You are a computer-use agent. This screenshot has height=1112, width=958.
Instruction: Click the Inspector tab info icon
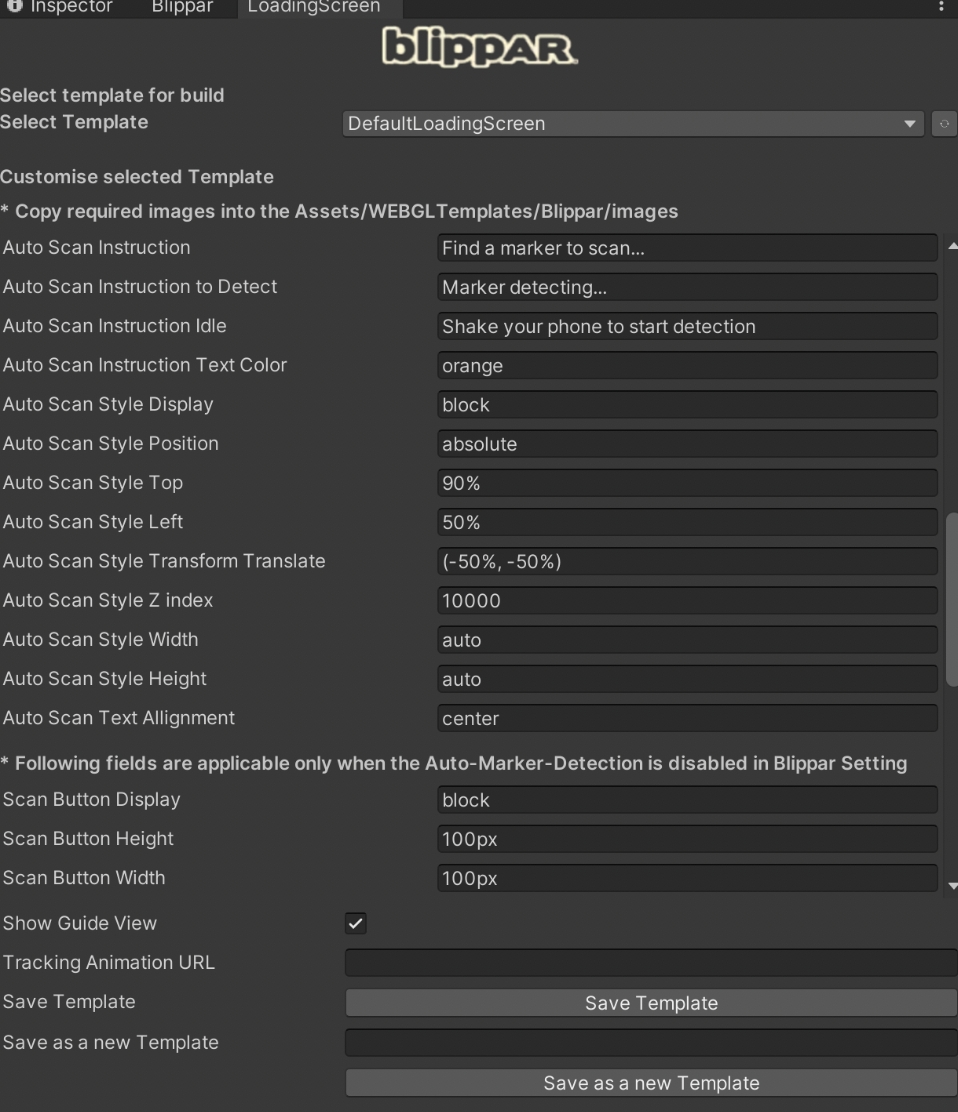coord(14,7)
